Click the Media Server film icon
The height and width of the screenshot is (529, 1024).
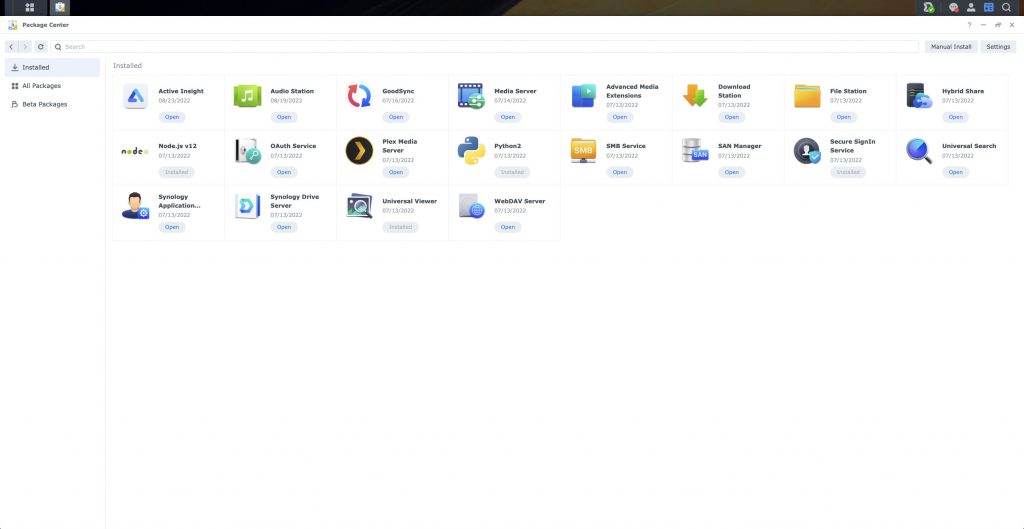pyautogui.click(x=471, y=96)
